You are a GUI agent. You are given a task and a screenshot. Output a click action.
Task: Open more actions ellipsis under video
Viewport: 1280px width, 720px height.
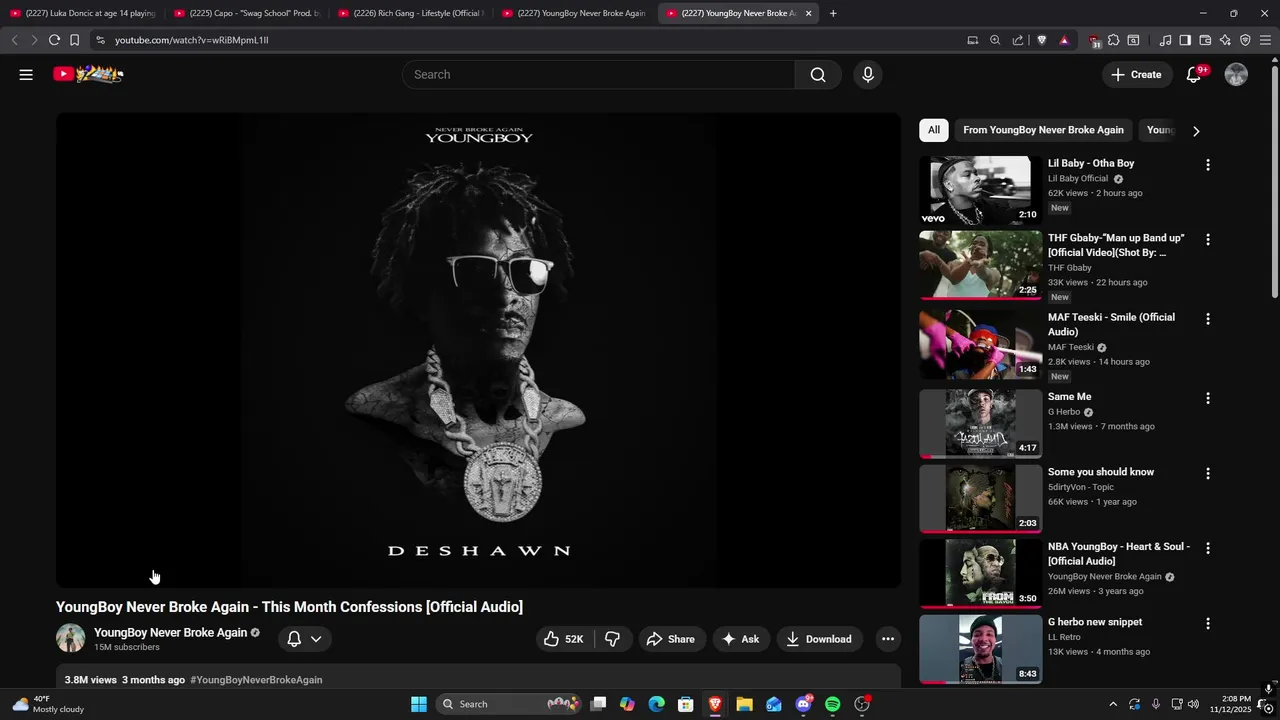pos(887,639)
